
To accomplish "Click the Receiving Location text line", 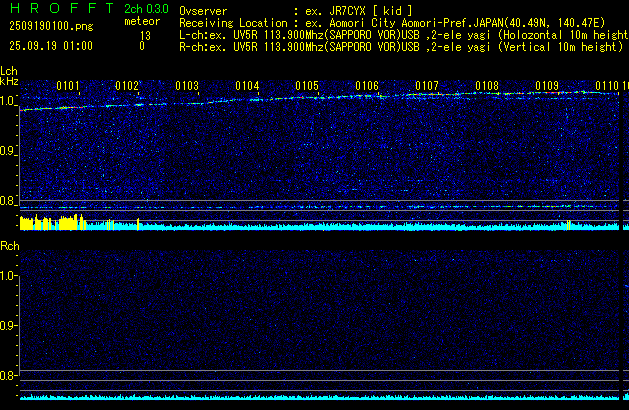I will [400, 21].
